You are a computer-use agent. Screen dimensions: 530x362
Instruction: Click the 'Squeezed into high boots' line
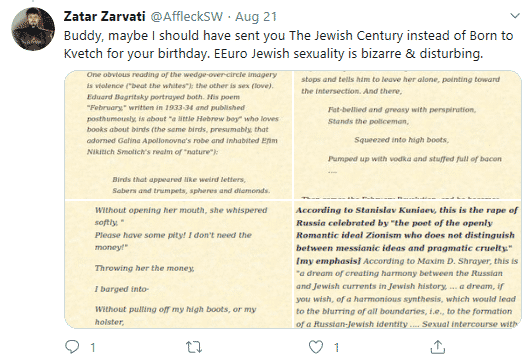[x=402, y=140]
